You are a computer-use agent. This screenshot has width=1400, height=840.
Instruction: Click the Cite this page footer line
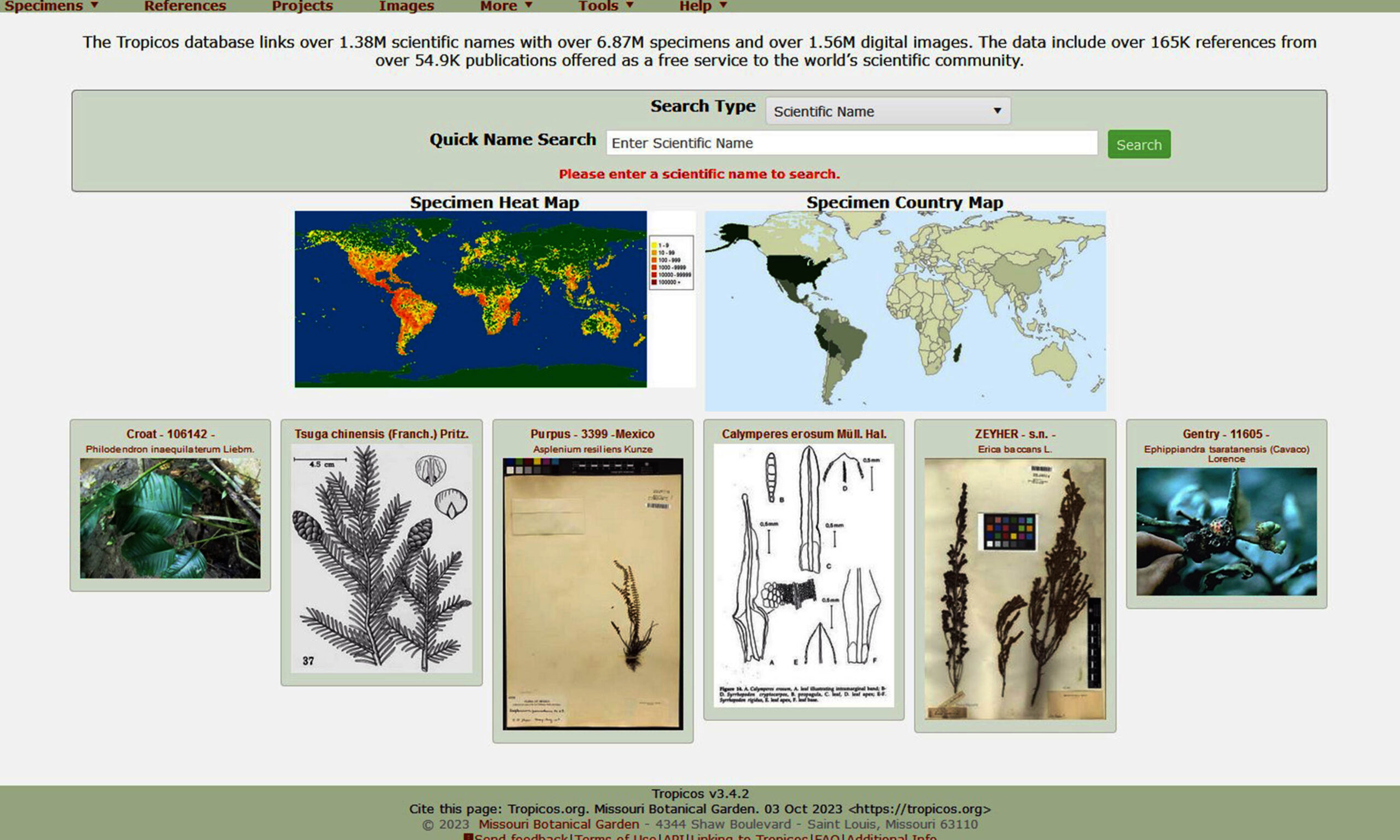click(700, 809)
